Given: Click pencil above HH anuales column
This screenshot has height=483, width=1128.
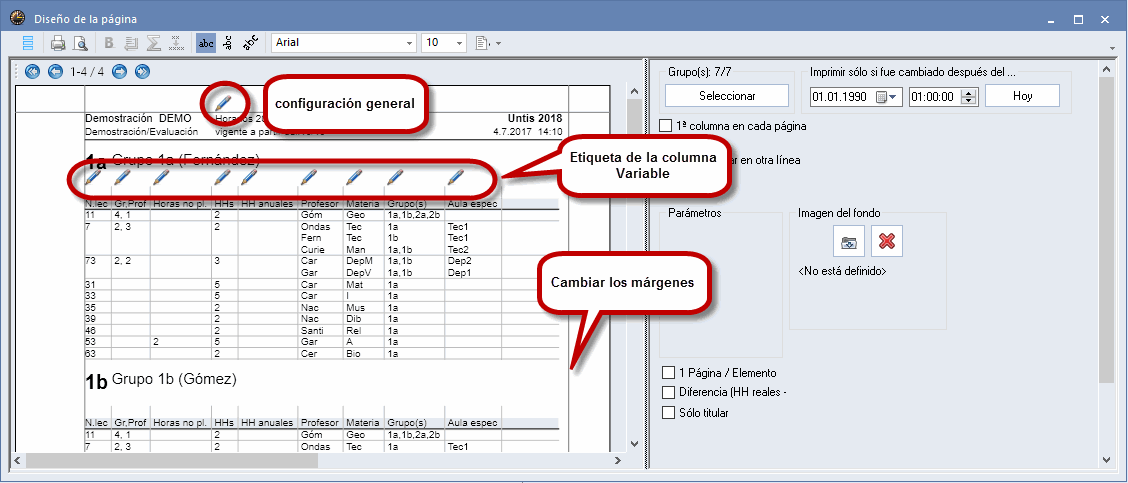Looking at the screenshot, I should click(249, 178).
